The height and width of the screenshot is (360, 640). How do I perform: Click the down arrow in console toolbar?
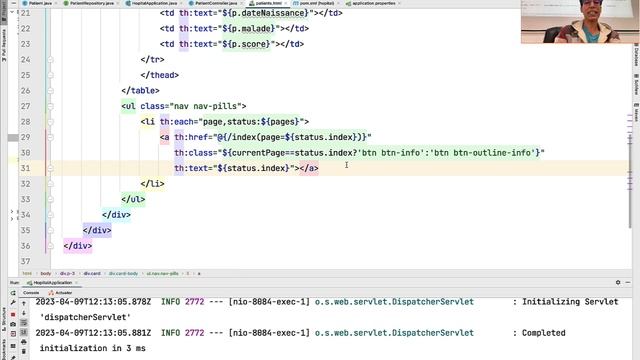pyautogui.click(x=24, y=313)
